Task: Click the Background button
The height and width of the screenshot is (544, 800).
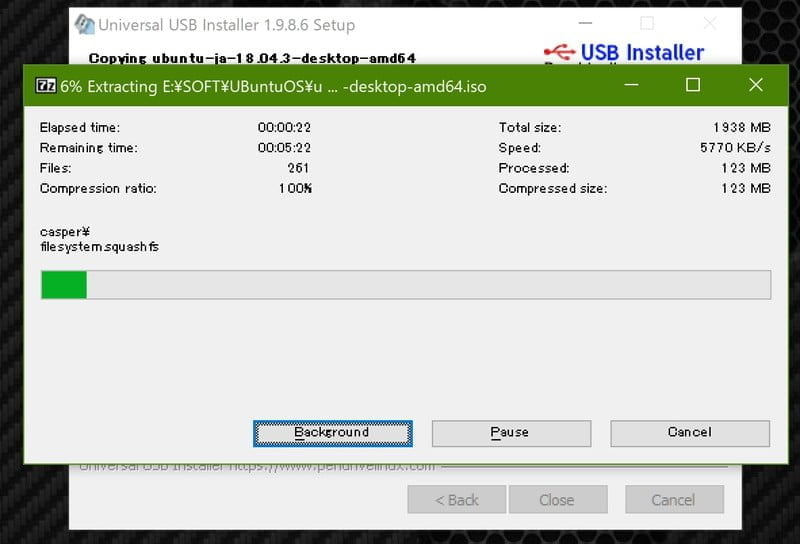Action: [x=333, y=433]
